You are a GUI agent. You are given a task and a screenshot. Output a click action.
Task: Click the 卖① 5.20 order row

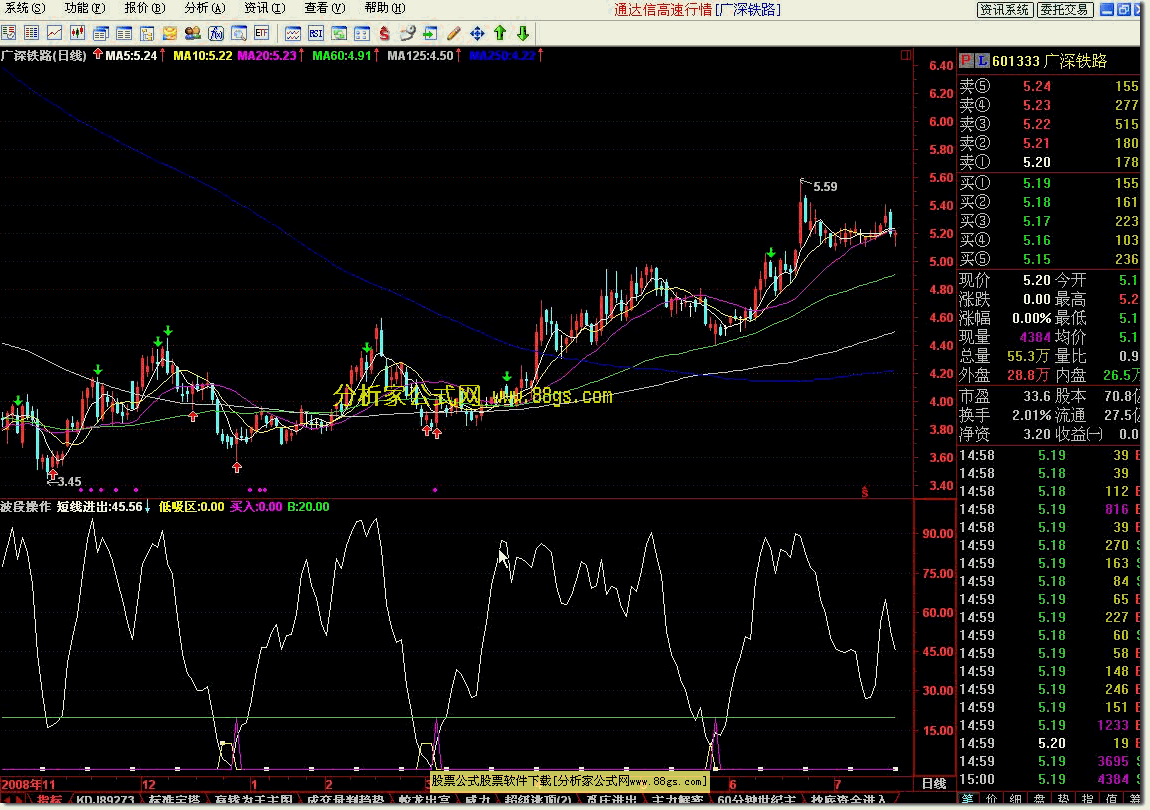(1050, 162)
